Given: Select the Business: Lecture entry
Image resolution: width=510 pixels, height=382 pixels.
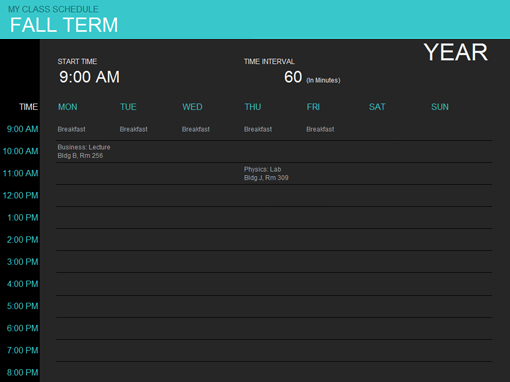Looking at the screenshot, I should click(x=84, y=151).
